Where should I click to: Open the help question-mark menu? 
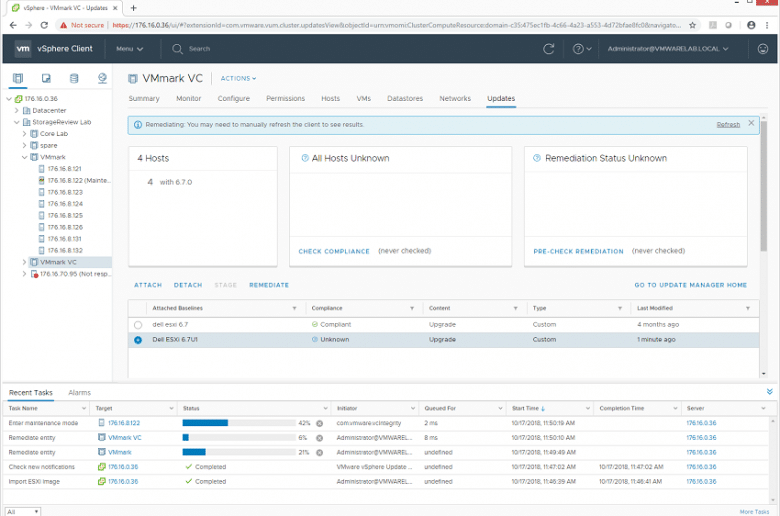pos(582,49)
